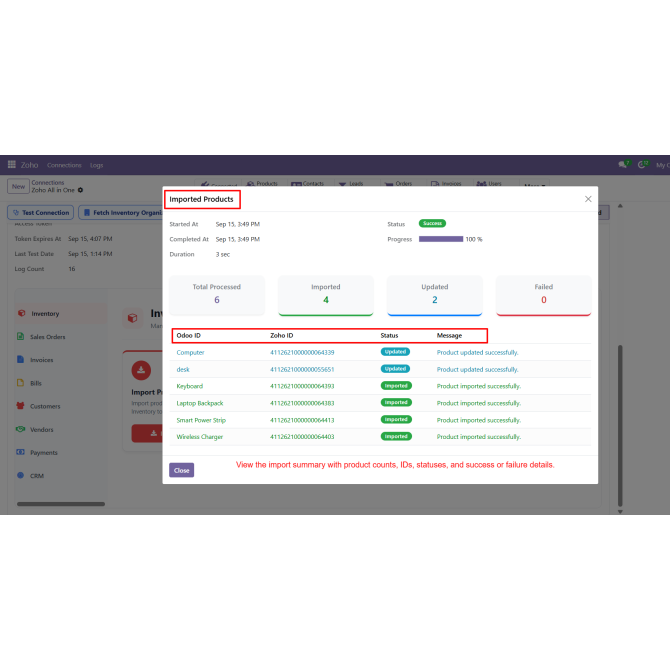Open the Logs menu
This screenshot has width=670, height=670.
(x=97, y=165)
